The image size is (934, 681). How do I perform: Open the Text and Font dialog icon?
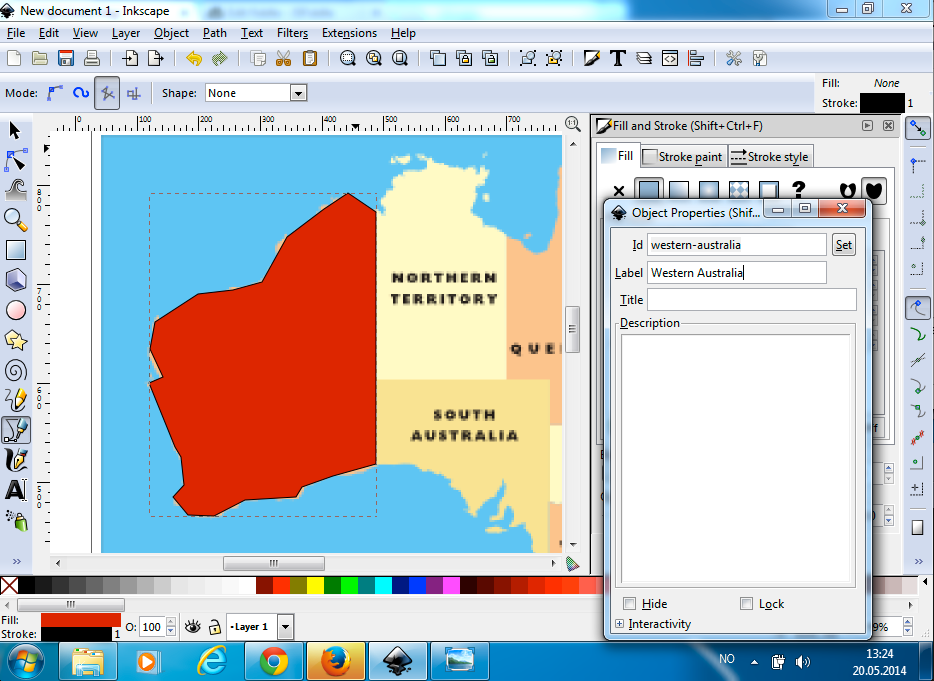point(618,57)
